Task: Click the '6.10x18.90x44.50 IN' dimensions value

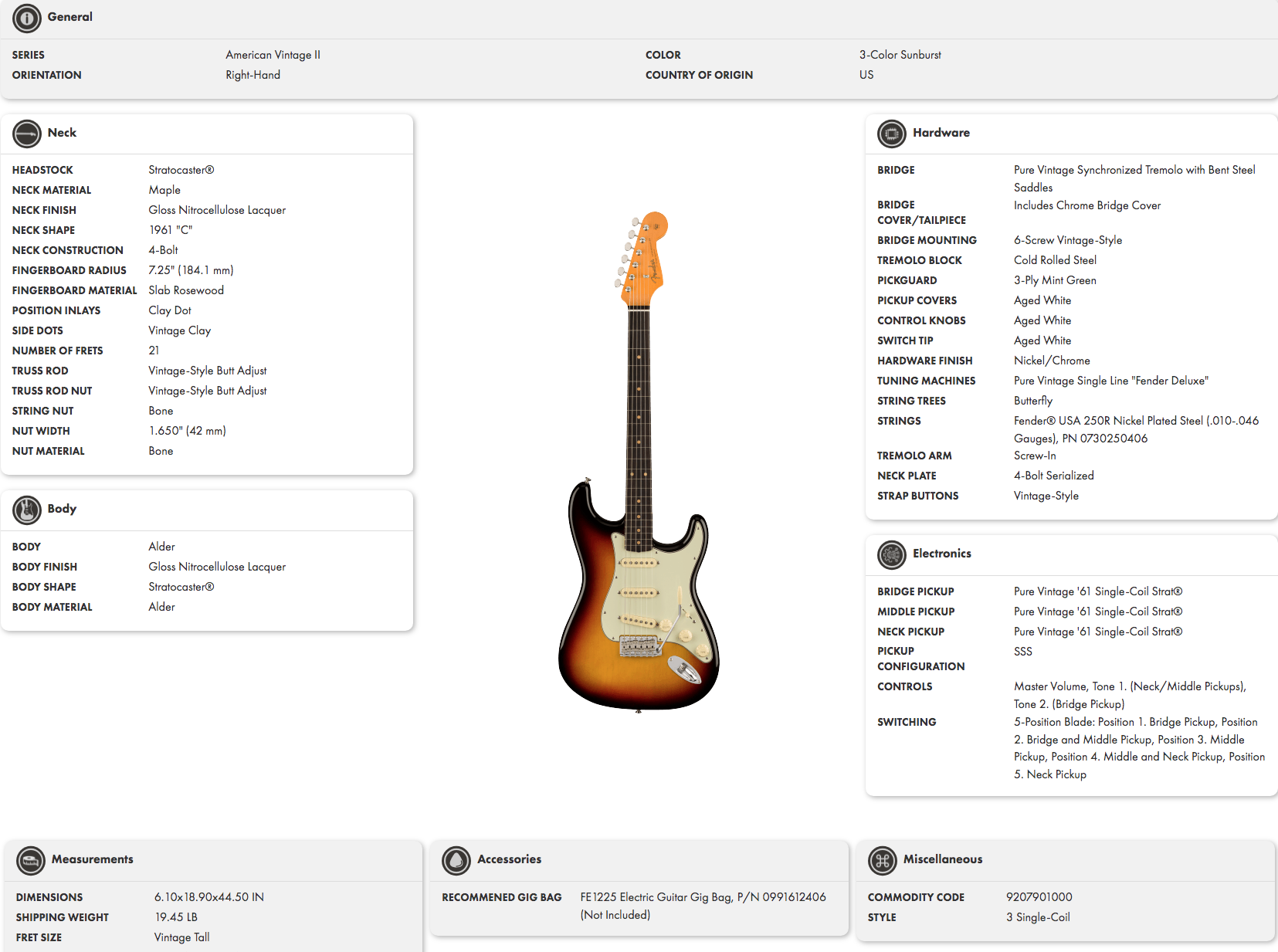Action: 208,897
